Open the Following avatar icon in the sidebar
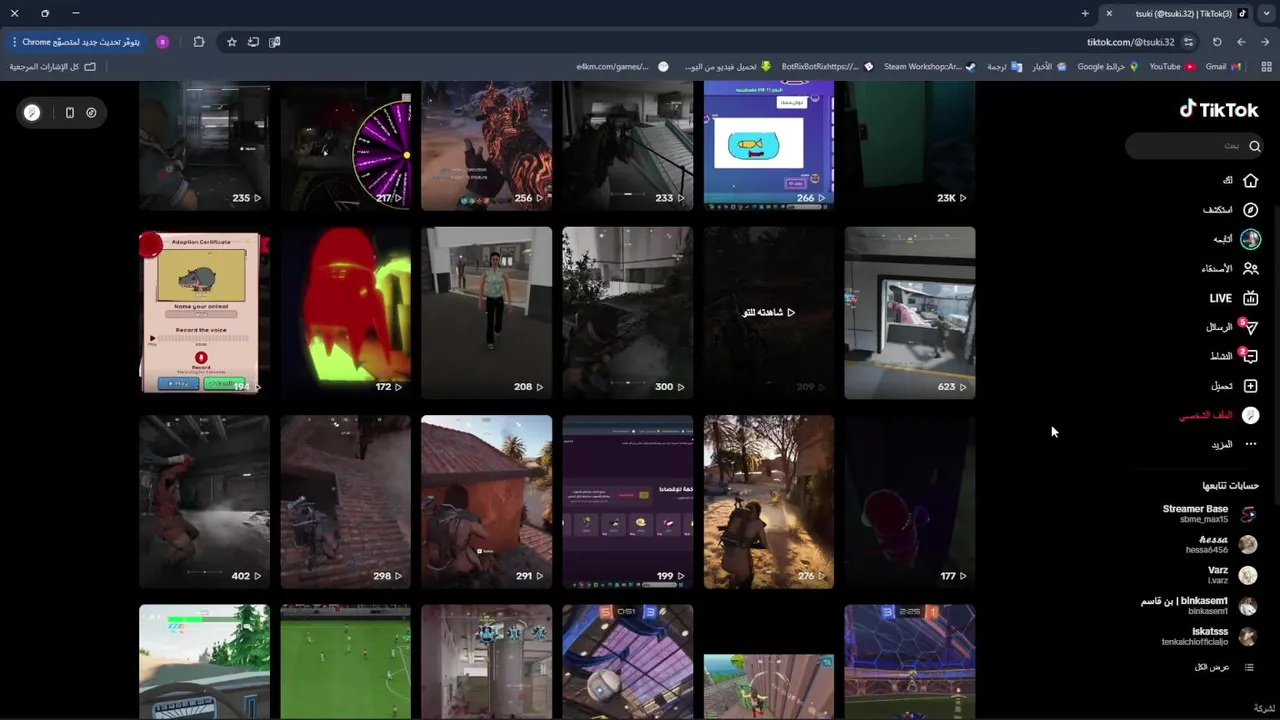This screenshot has width=1280, height=720. tap(1250, 239)
